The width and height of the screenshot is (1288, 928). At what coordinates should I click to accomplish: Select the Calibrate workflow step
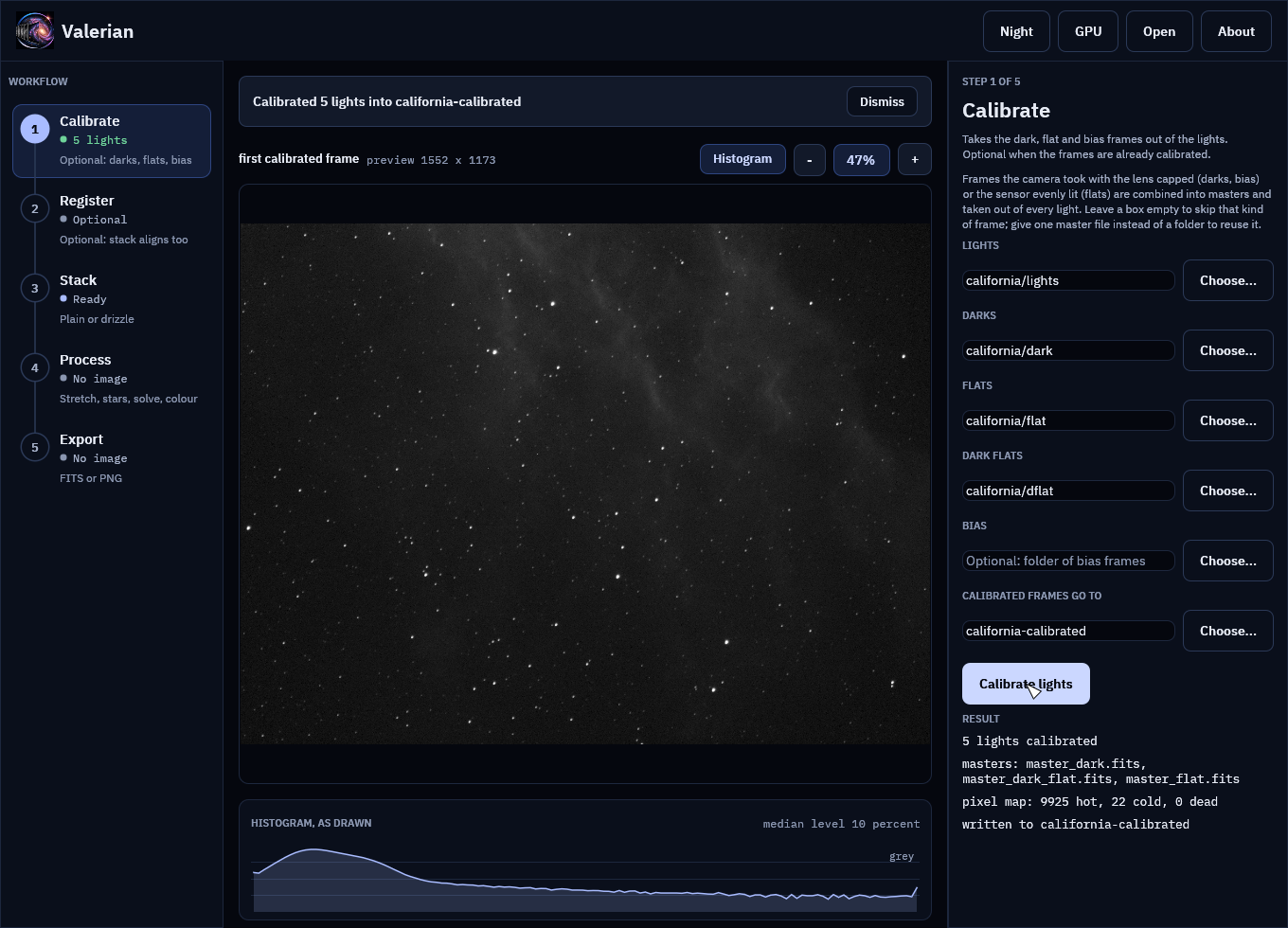click(112, 141)
